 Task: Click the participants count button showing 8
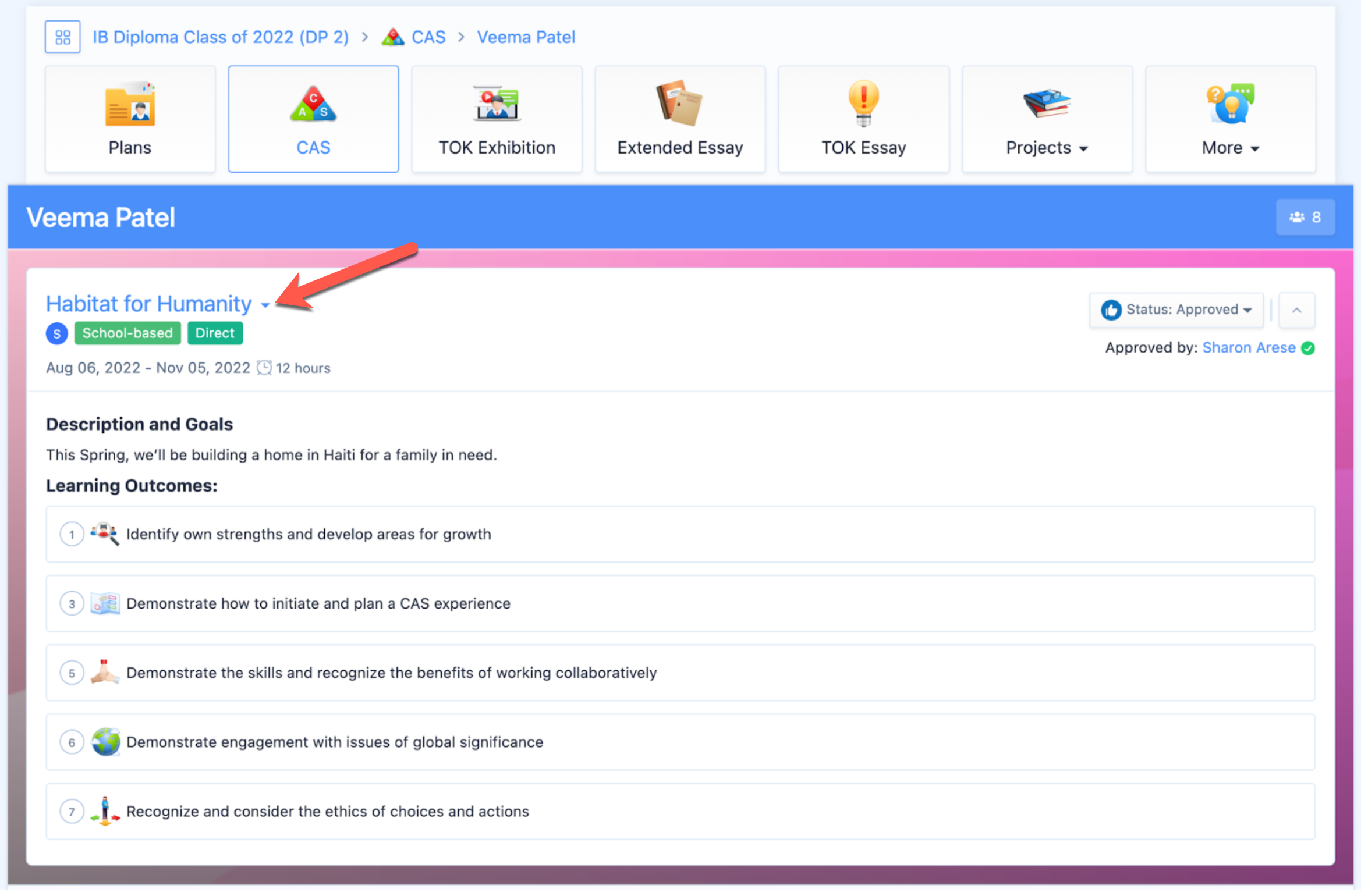coord(1305,218)
